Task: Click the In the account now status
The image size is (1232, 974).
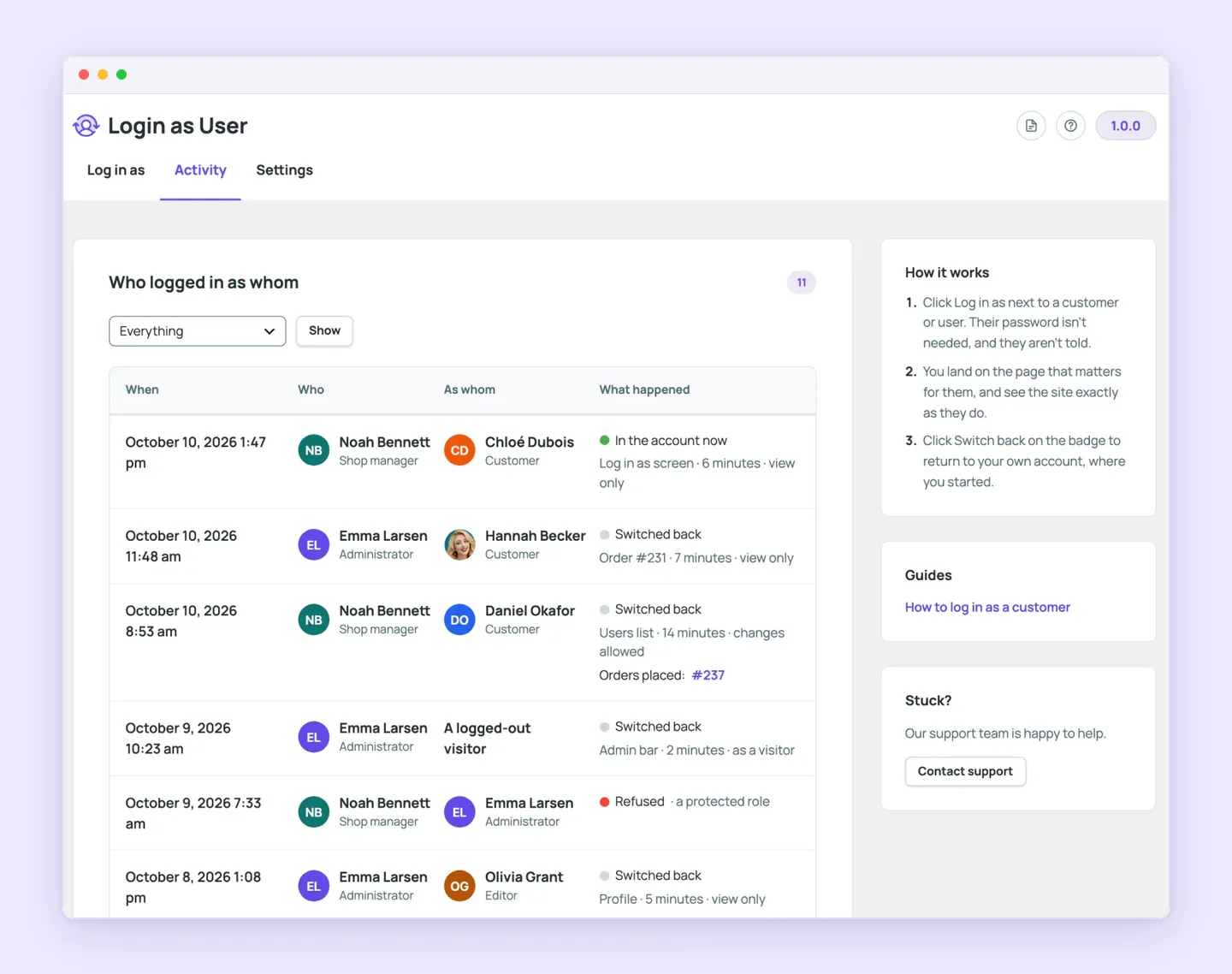Action: [671, 441]
